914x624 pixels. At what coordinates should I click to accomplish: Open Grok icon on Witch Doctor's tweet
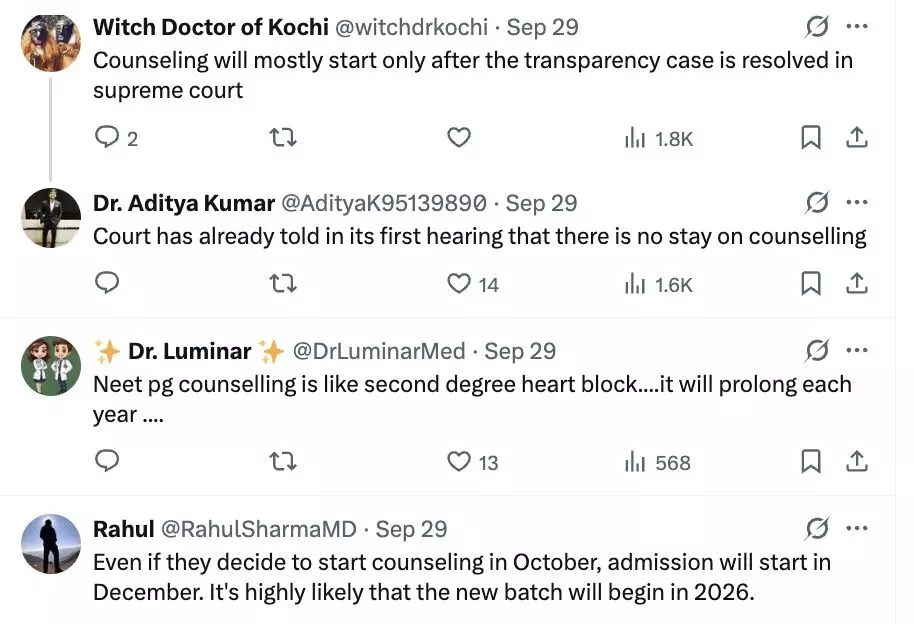(817, 25)
